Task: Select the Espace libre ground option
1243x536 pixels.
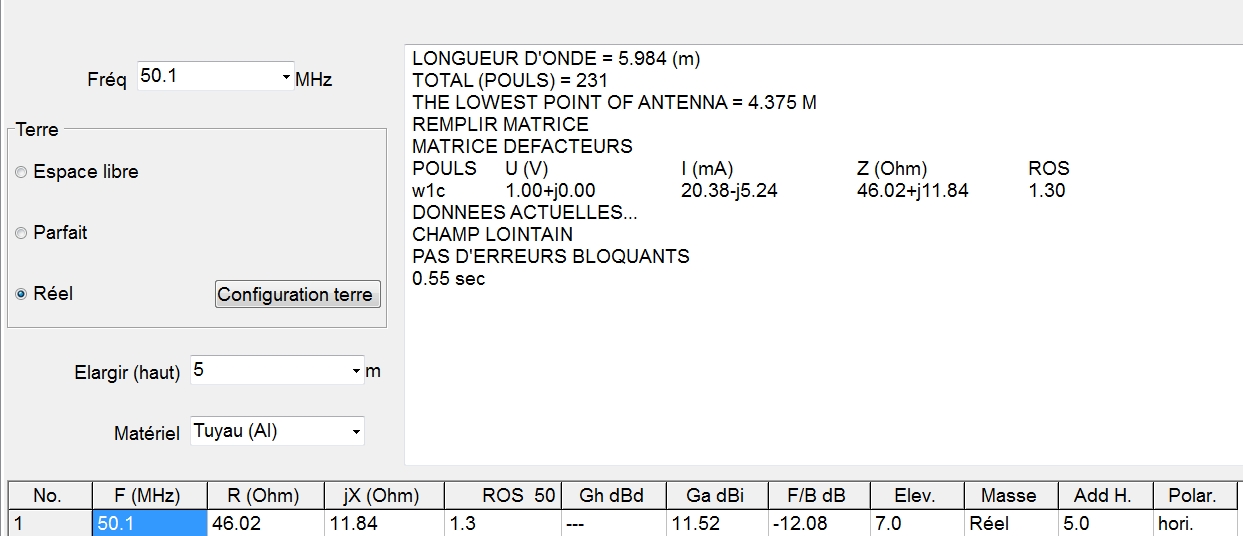Action: 76,172
